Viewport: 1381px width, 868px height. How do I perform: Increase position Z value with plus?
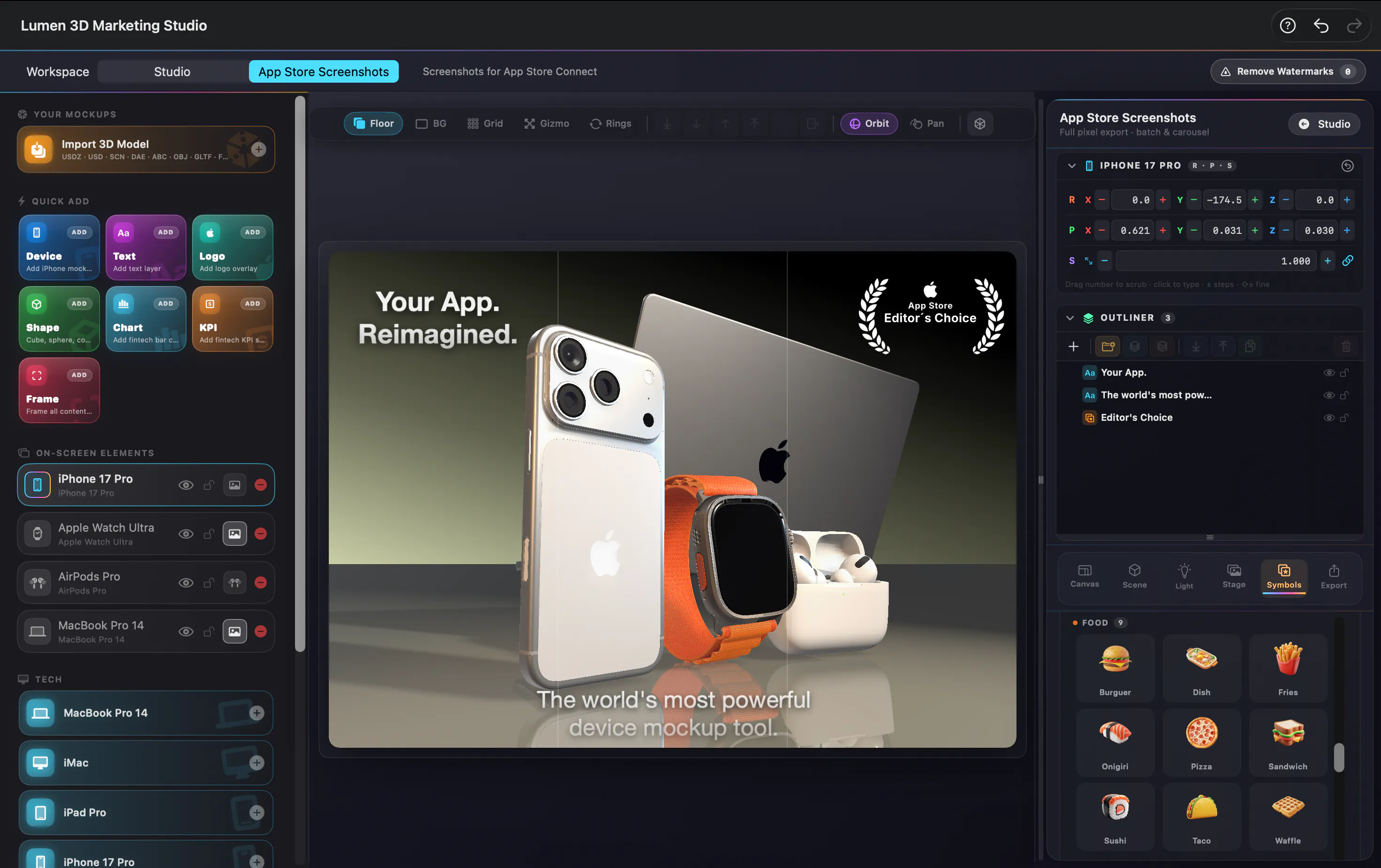[x=1347, y=231]
